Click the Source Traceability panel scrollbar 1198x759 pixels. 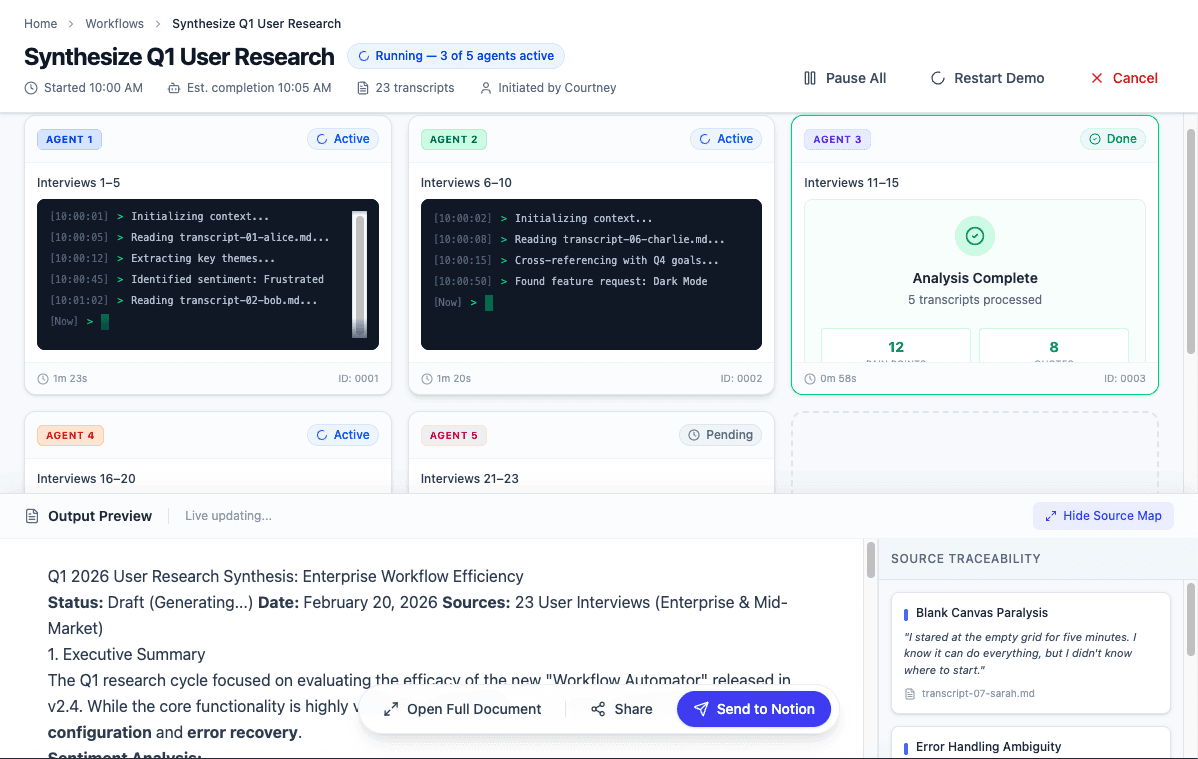[x=1190, y=619]
